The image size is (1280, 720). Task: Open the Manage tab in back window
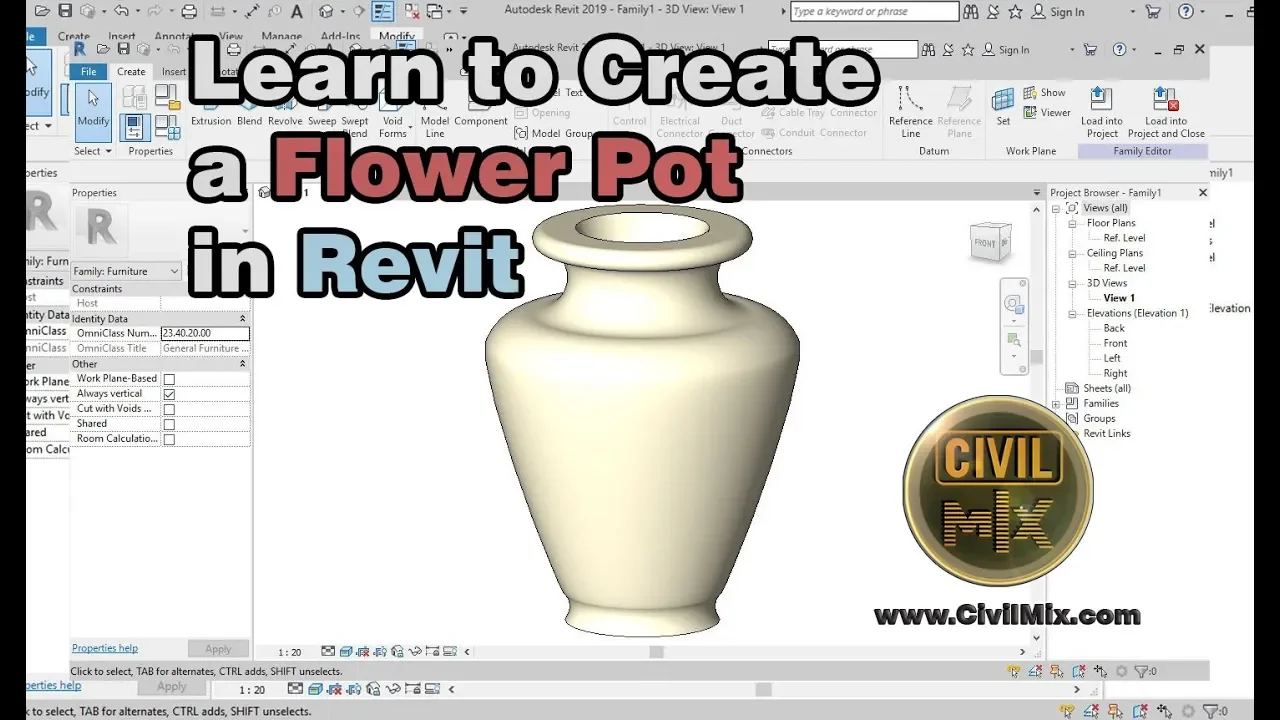coord(281,37)
